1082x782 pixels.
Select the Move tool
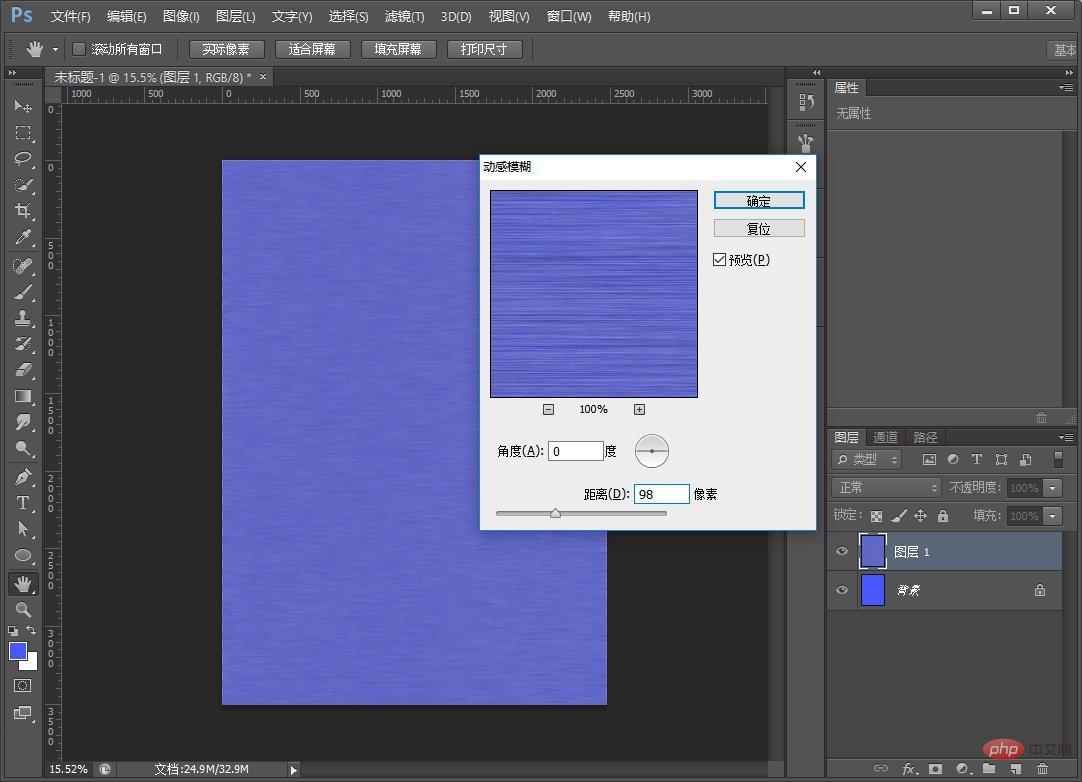(x=23, y=106)
